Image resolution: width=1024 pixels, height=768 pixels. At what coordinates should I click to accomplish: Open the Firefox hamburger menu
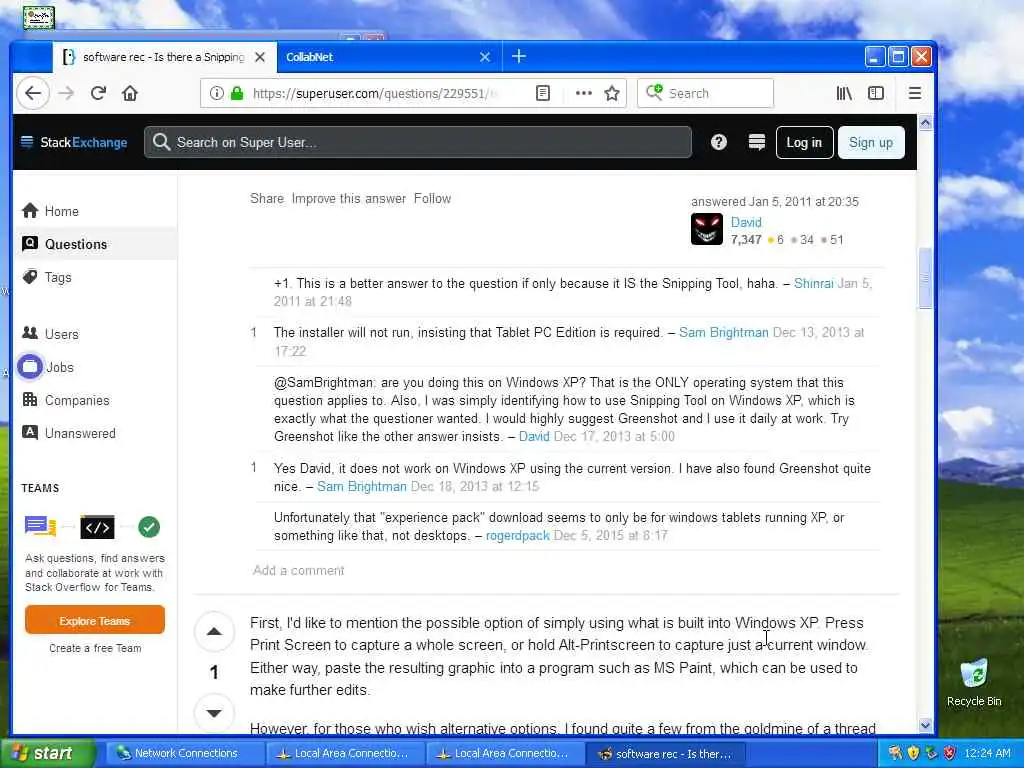[915, 93]
